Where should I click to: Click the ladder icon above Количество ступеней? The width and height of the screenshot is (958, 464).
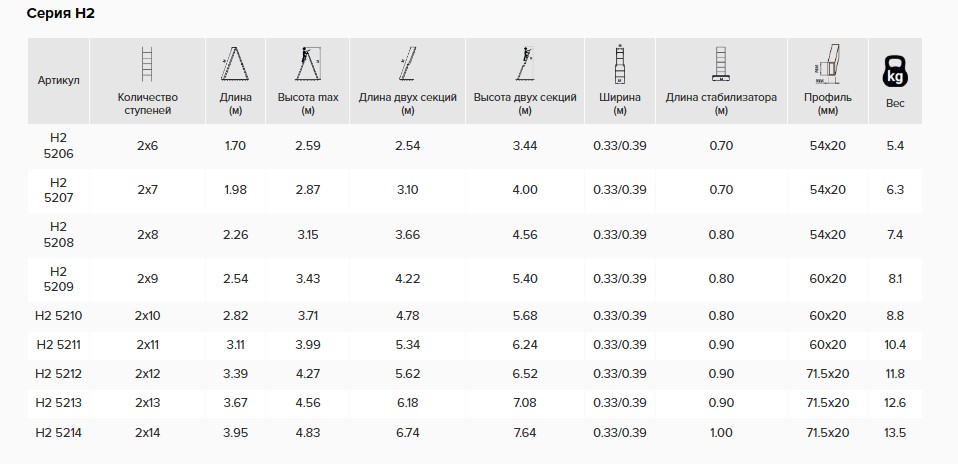coord(147,64)
